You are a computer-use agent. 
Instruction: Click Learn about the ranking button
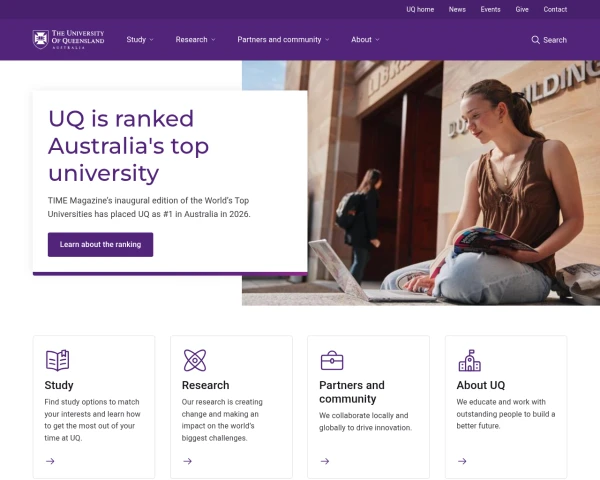pos(100,245)
